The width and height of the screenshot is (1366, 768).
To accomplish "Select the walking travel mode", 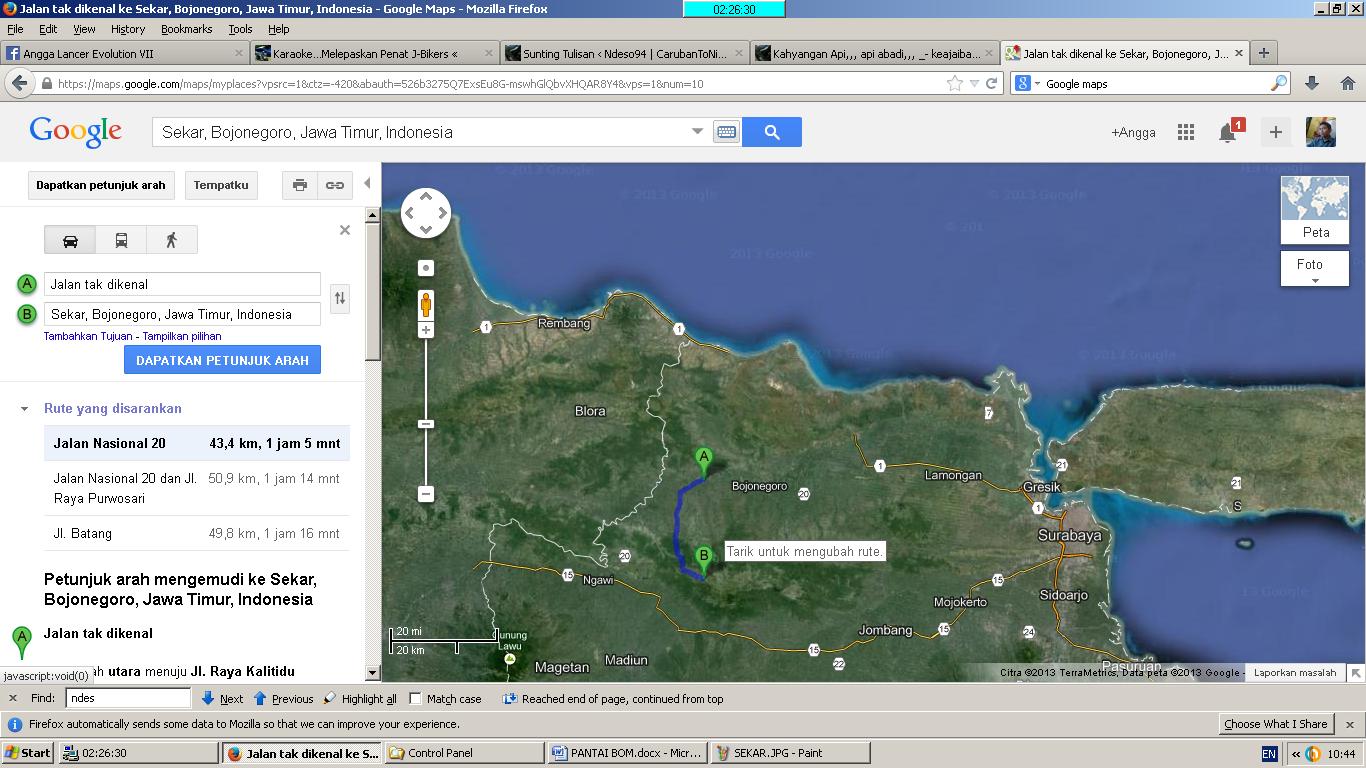I will tap(171, 240).
